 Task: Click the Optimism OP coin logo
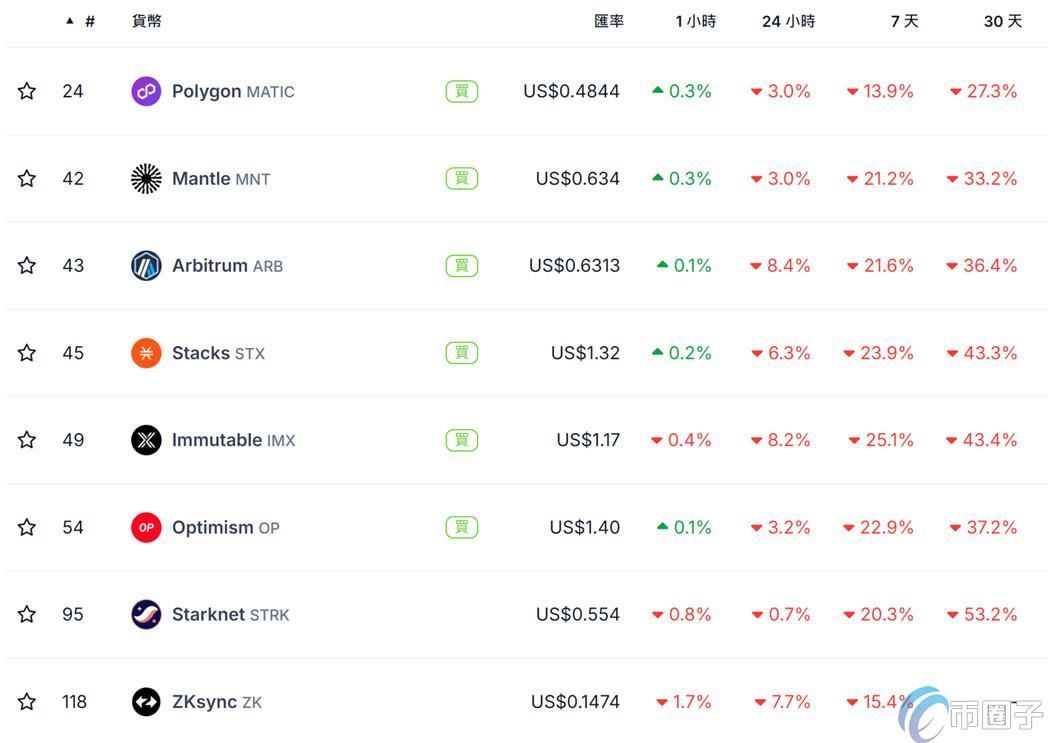tap(146, 527)
